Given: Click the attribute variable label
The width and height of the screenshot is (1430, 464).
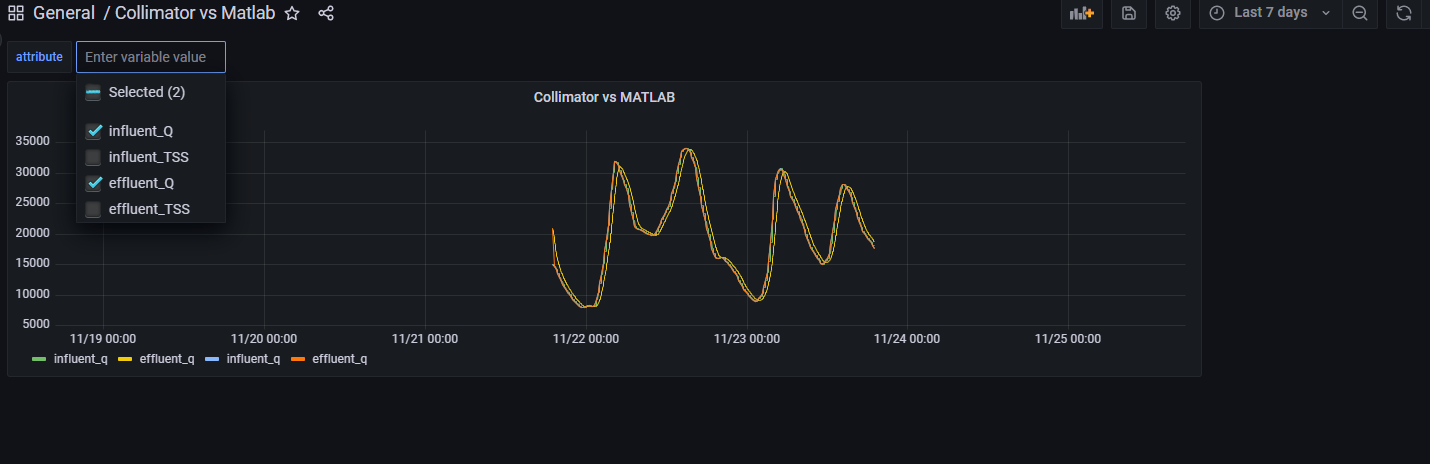Looking at the screenshot, I should pos(39,57).
